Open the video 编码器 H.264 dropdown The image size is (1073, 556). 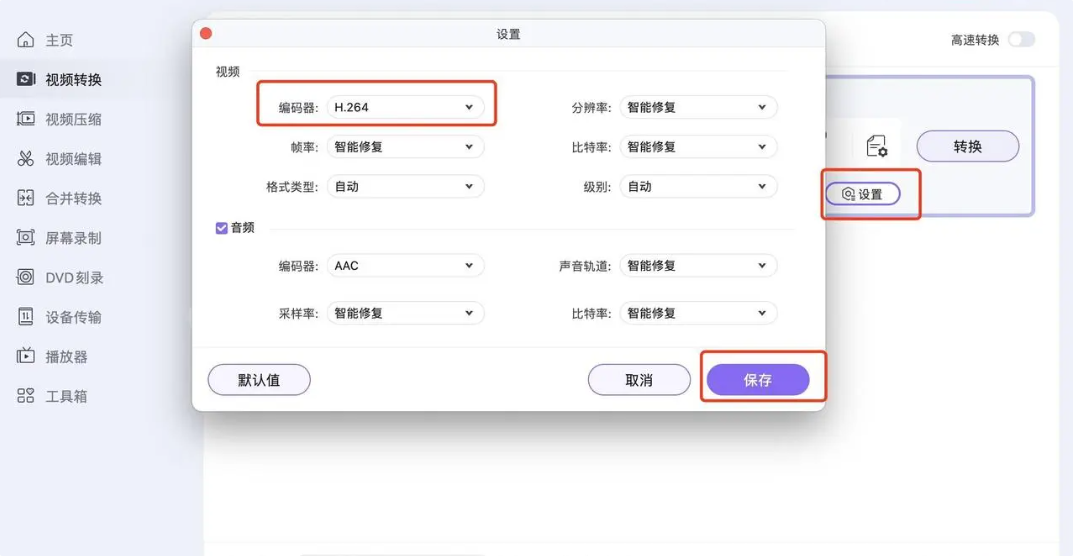pyautogui.click(x=405, y=107)
